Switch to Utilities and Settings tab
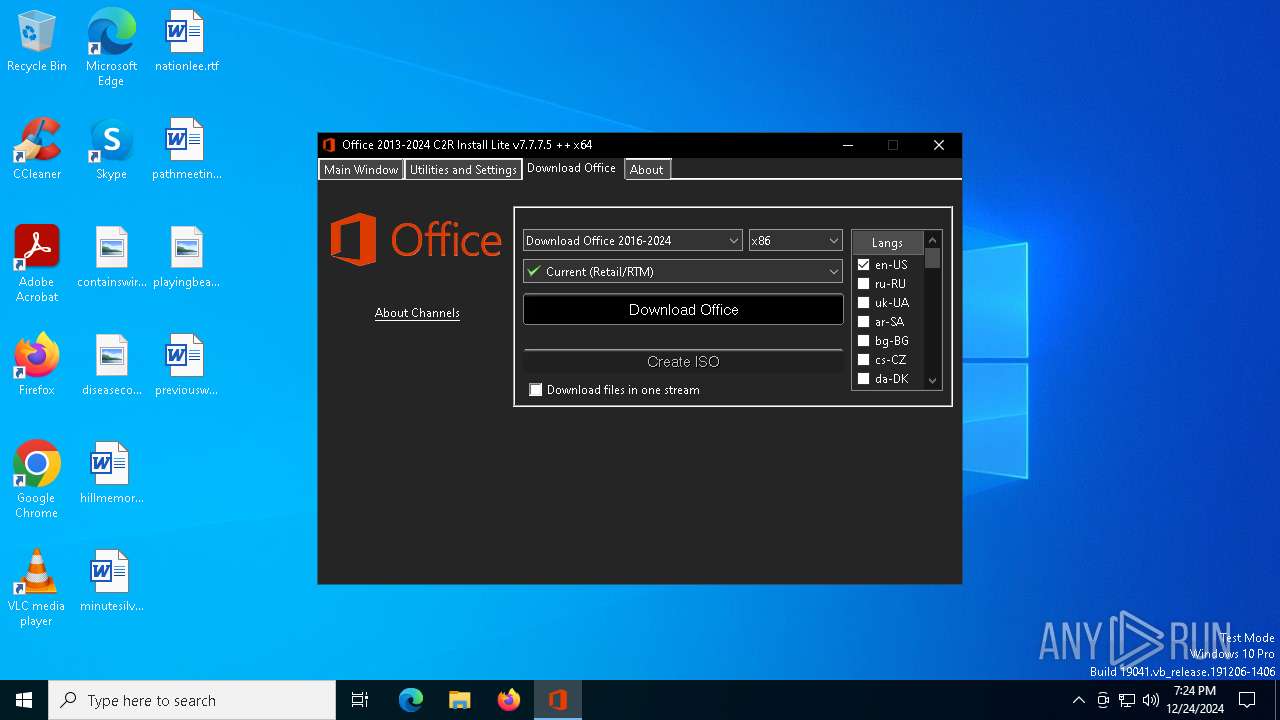The width and height of the screenshot is (1280, 720). 463,170
